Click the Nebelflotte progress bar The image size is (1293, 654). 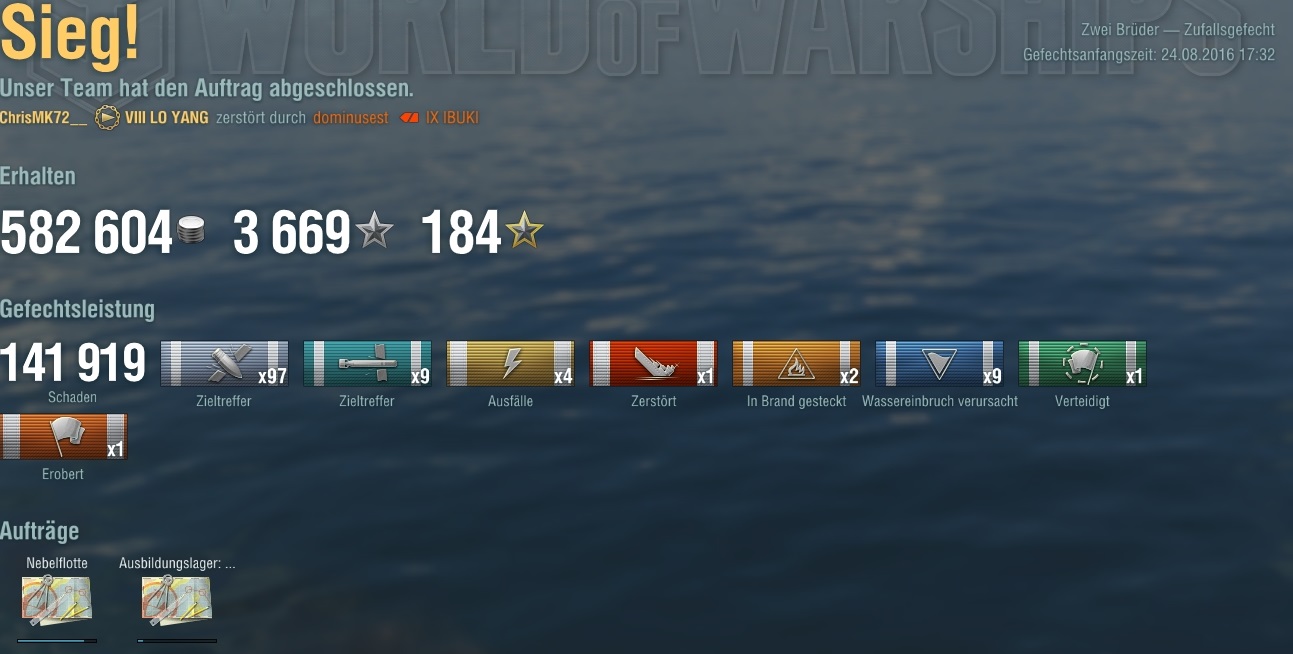point(57,640)
